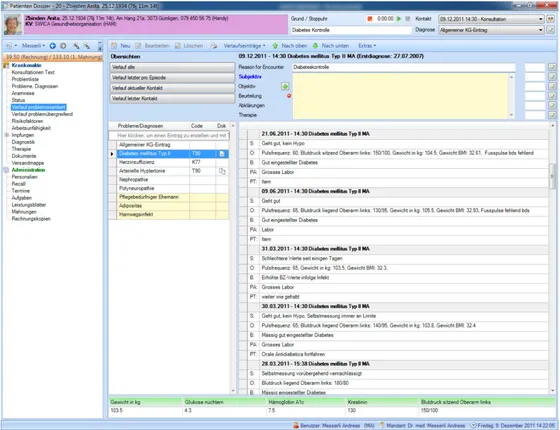The image size is (560, 430).
Task: Click the second pin icon in left toolbar
Action: 87,46
